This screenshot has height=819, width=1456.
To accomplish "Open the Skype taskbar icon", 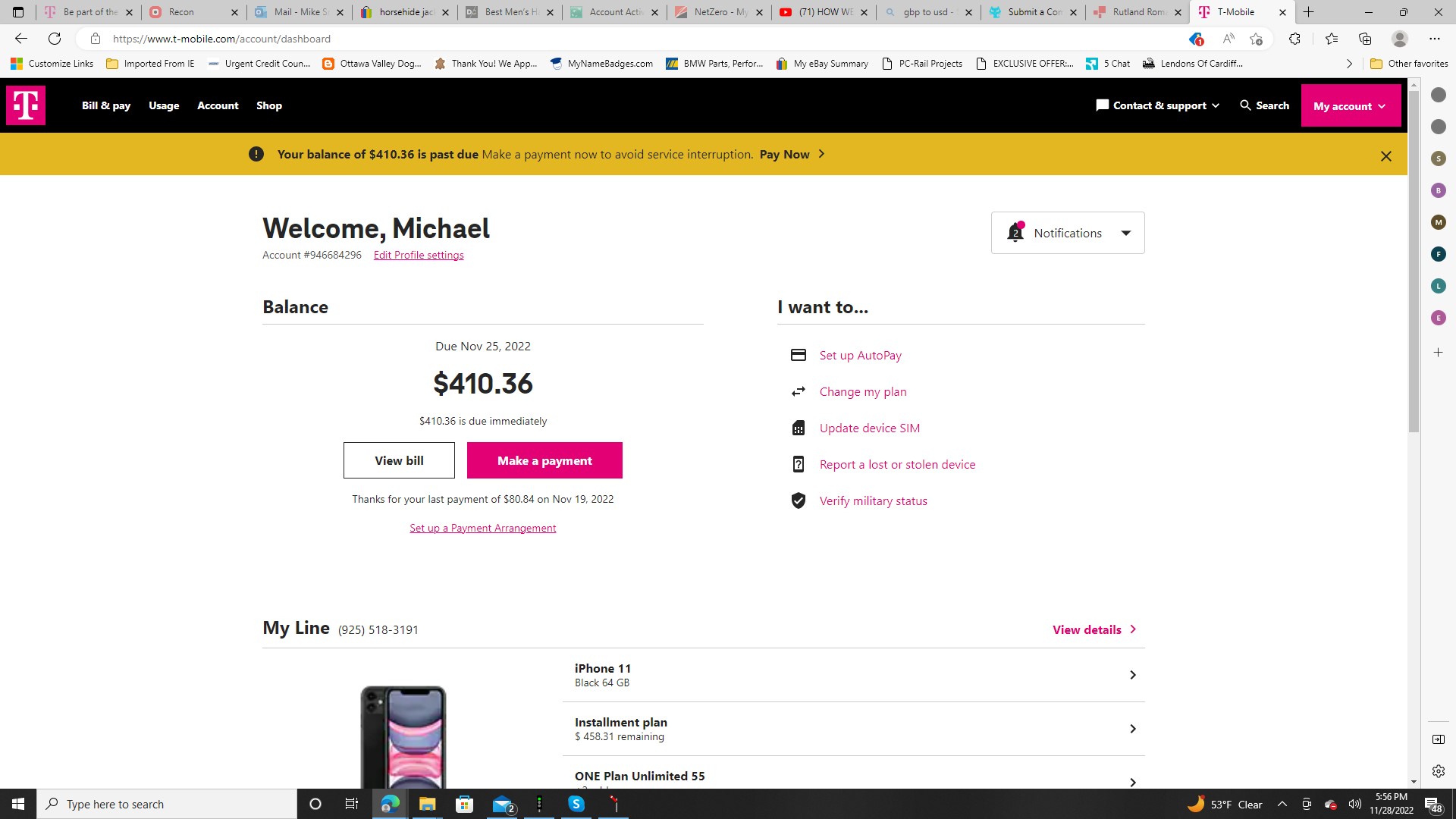I will pos(576,804).
